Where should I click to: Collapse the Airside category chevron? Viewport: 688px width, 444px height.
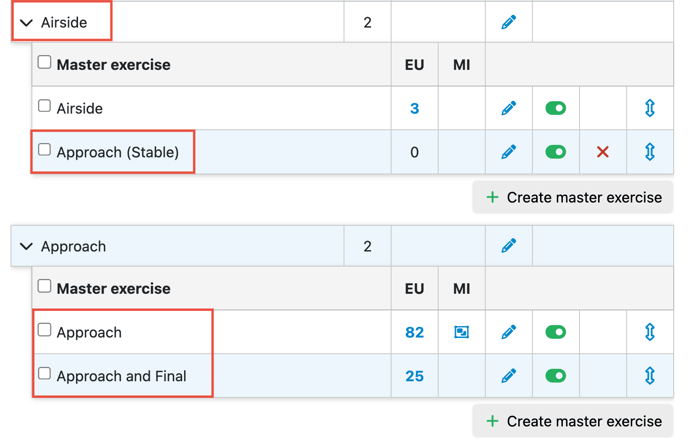[x=27, y=23]
